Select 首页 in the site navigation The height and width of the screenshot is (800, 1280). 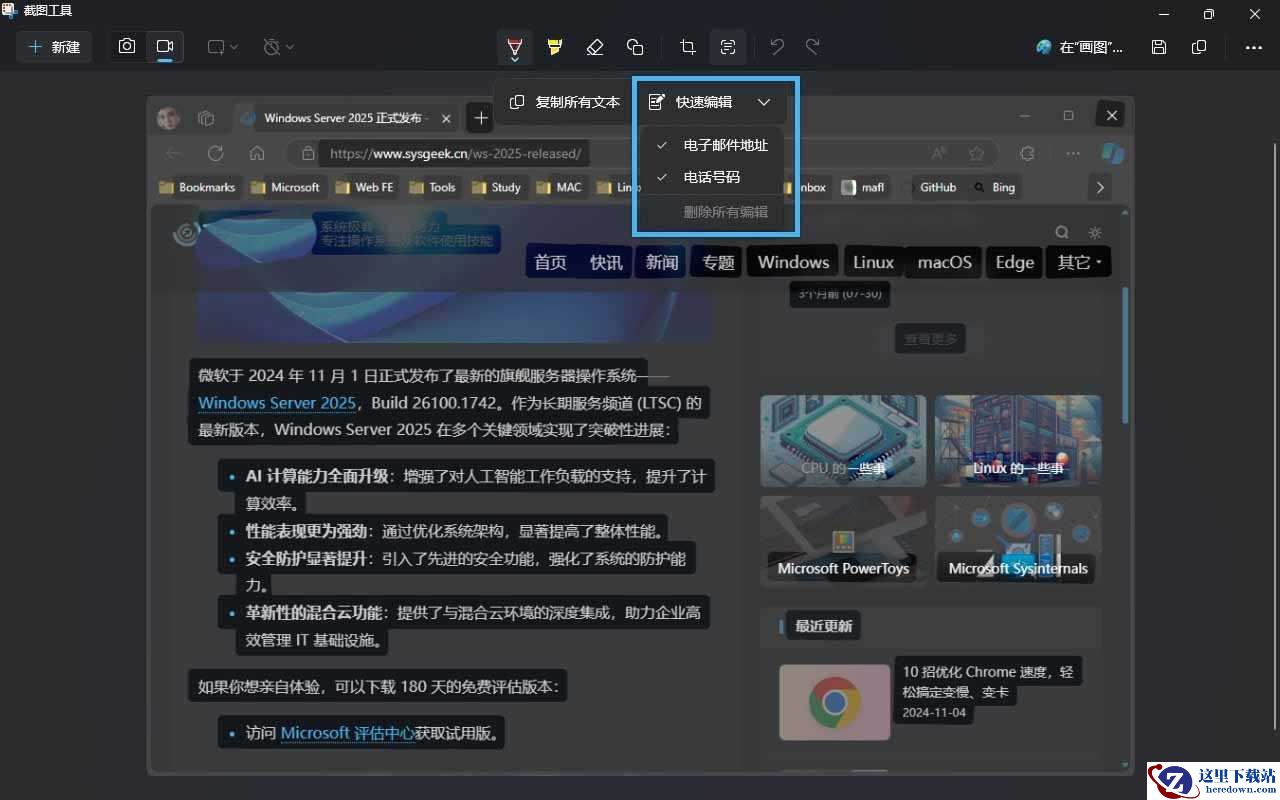tap(550, 262)
